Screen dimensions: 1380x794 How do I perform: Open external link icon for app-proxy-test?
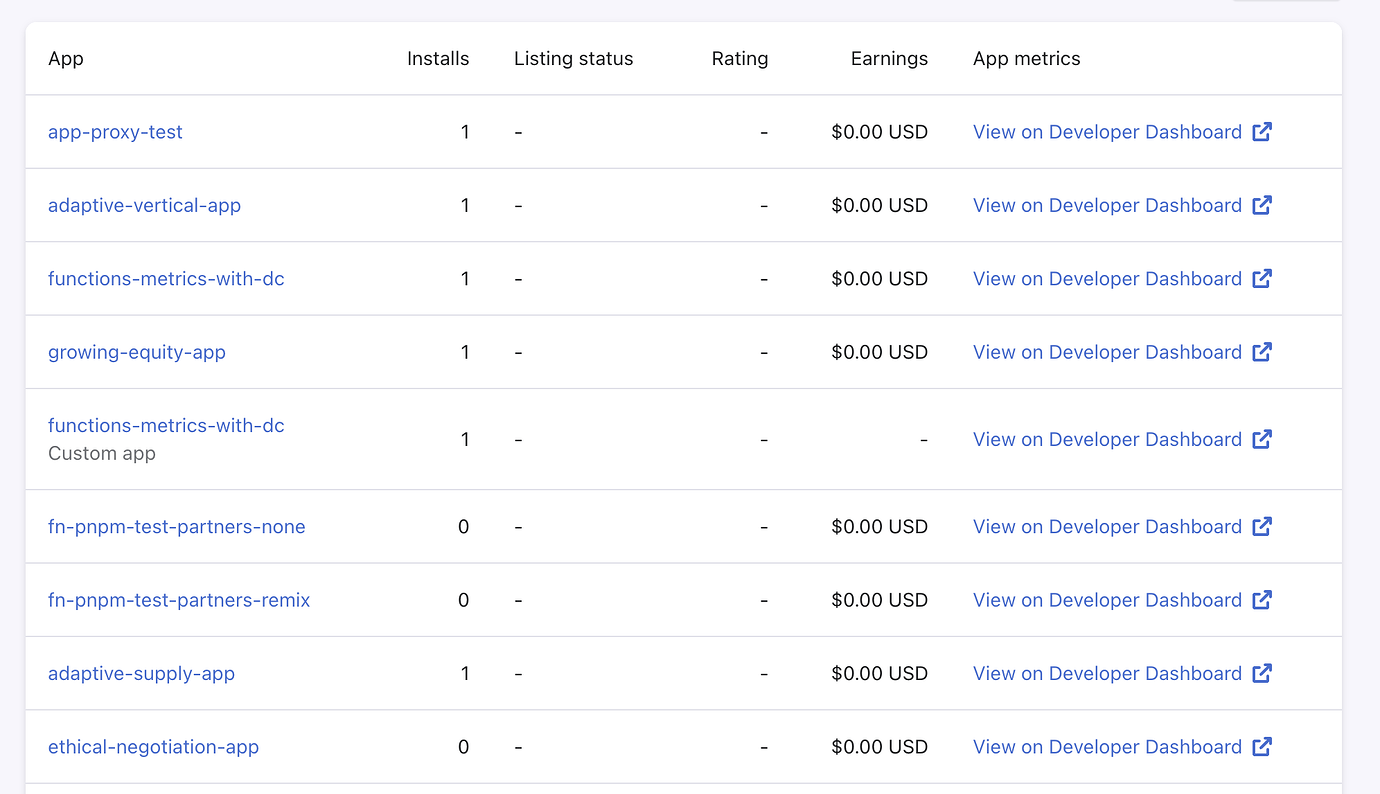coord(1262,132)
